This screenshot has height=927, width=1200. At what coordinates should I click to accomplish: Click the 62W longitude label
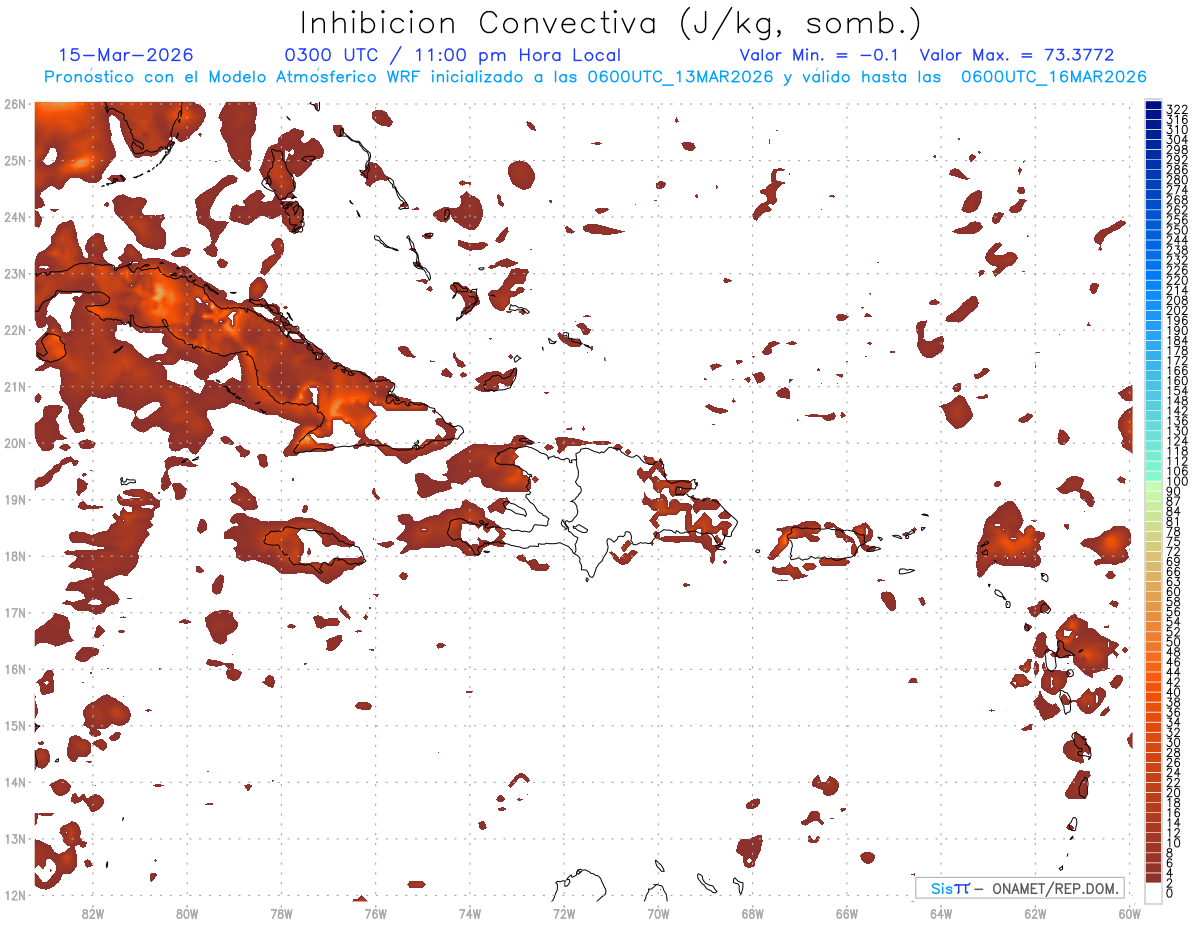click(x=1035, y=912)
